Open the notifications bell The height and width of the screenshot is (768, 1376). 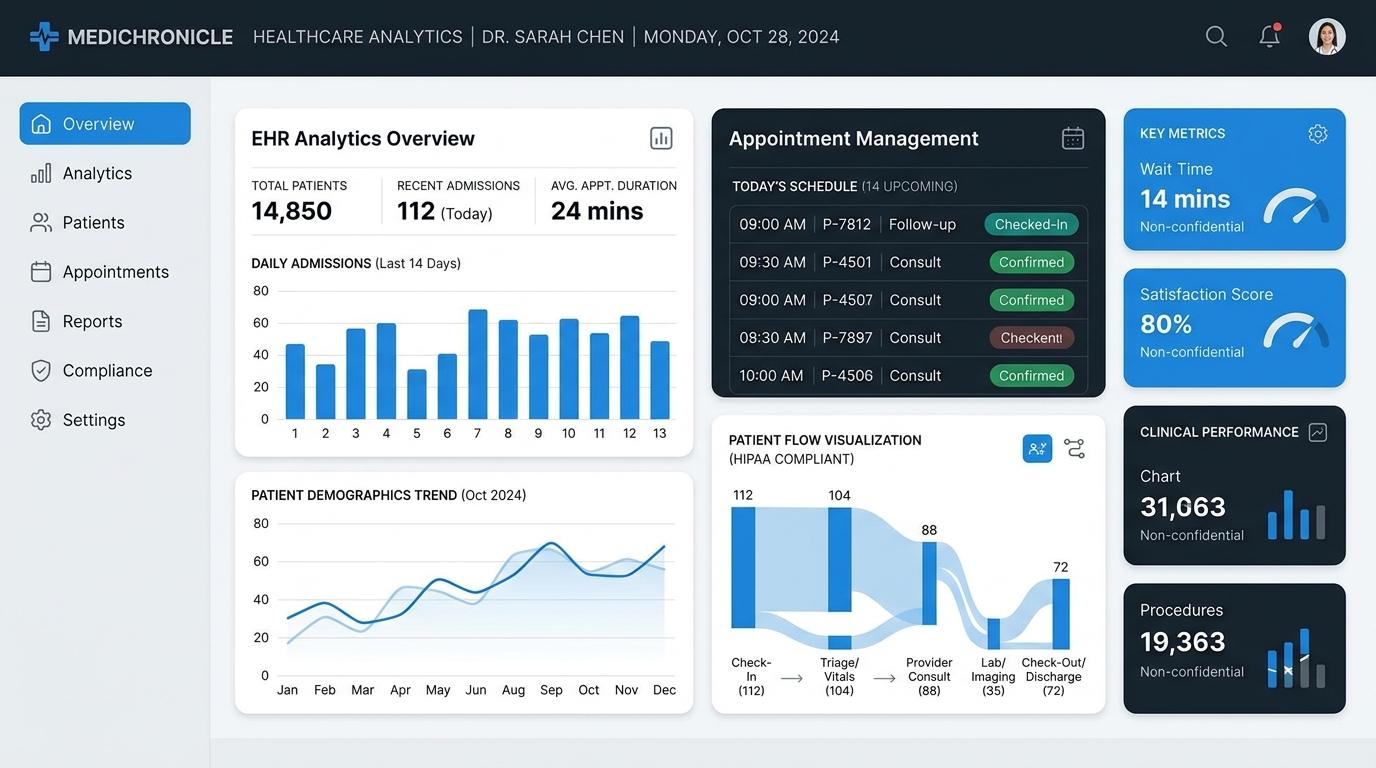point(1270,36)
